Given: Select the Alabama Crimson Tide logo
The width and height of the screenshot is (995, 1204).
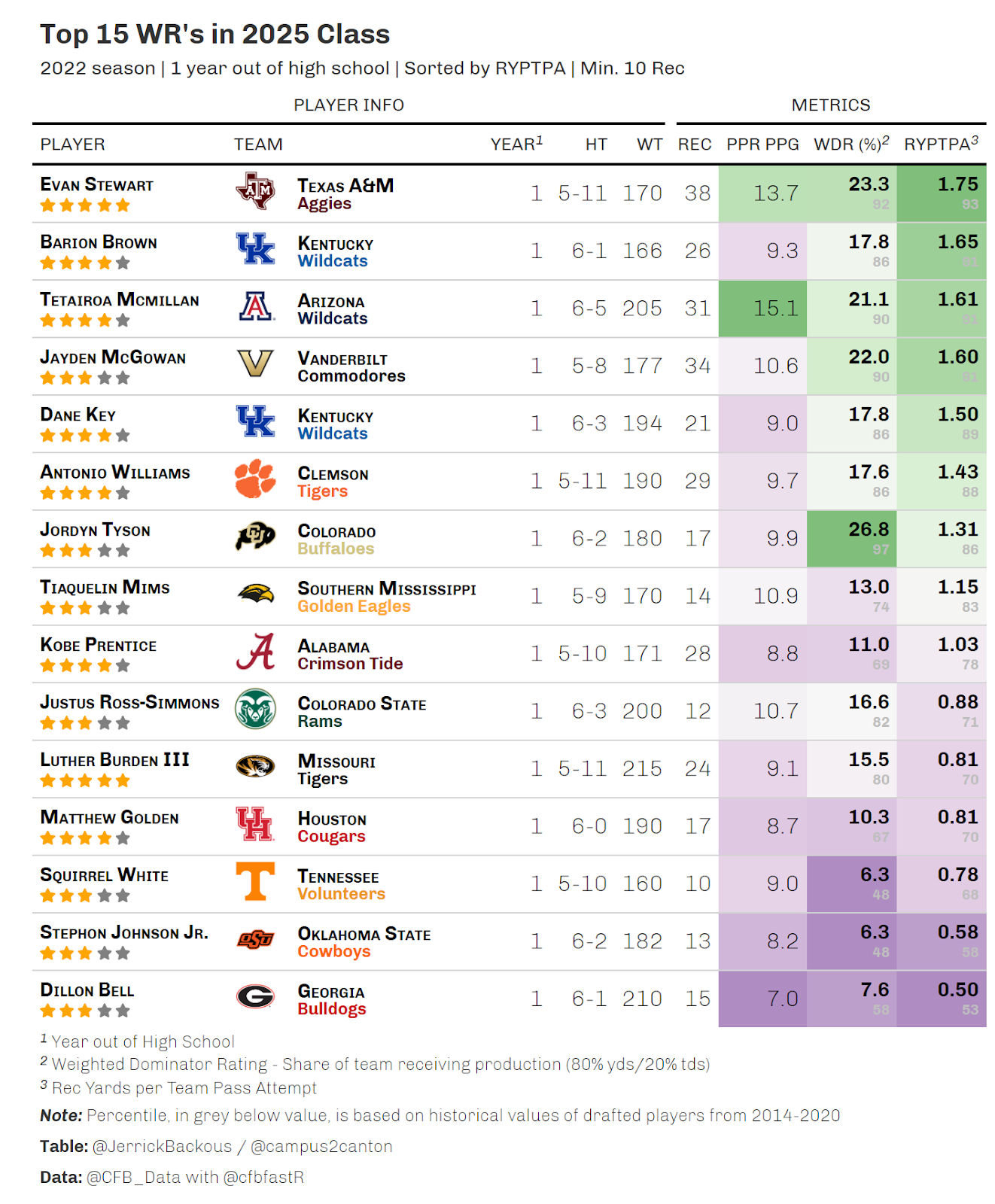Looking at the screenshot, I should click(255, 652).
